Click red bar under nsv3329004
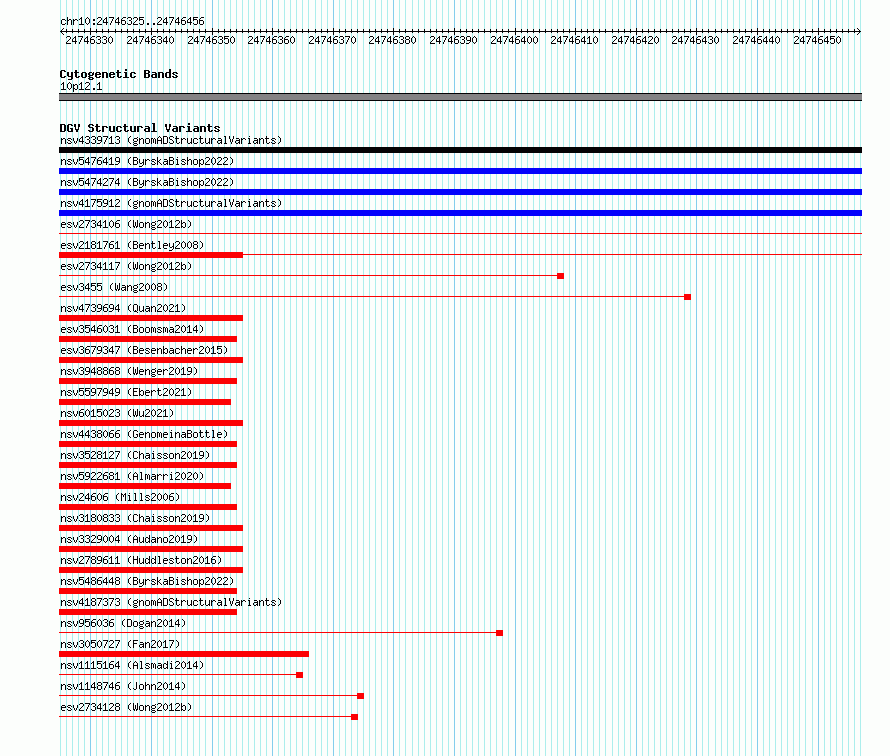This screenshot has height=756, width=890. coord(151,549)
